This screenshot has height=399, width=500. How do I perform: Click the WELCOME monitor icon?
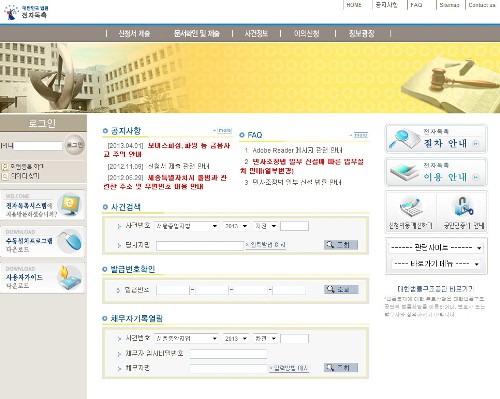click(x=69, y=204)
